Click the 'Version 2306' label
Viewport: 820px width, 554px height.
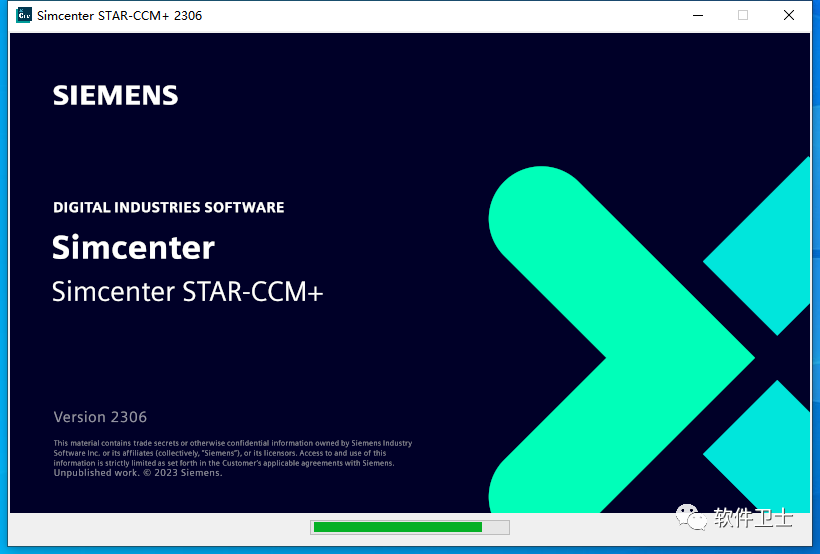[x=100, y=417]
